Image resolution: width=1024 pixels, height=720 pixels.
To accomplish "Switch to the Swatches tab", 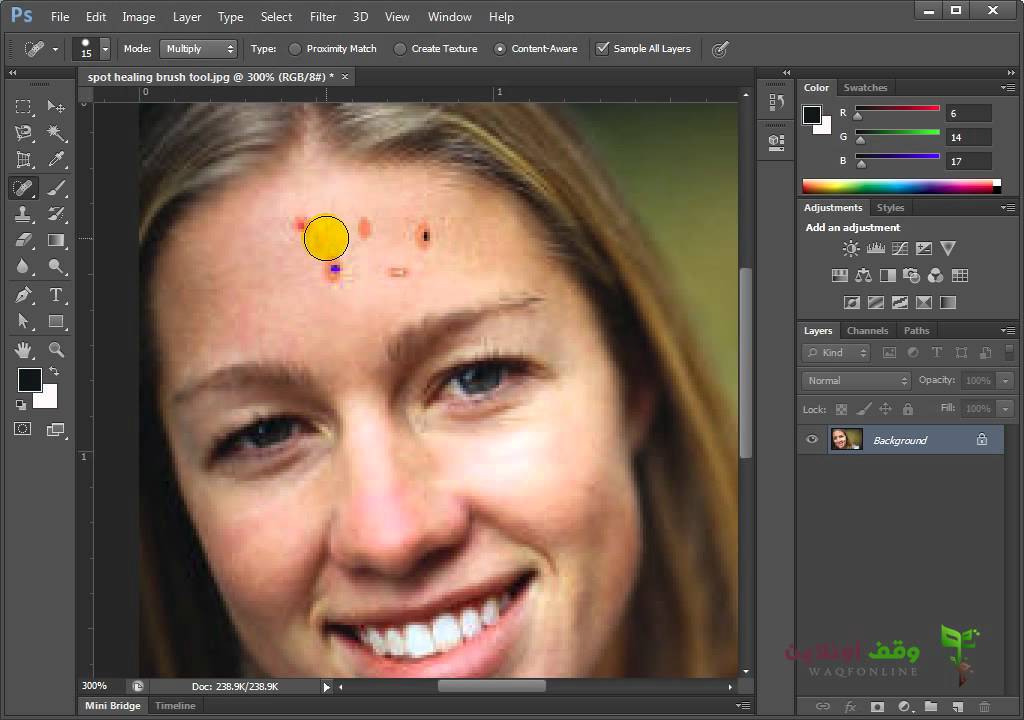I will pos(865,88).
